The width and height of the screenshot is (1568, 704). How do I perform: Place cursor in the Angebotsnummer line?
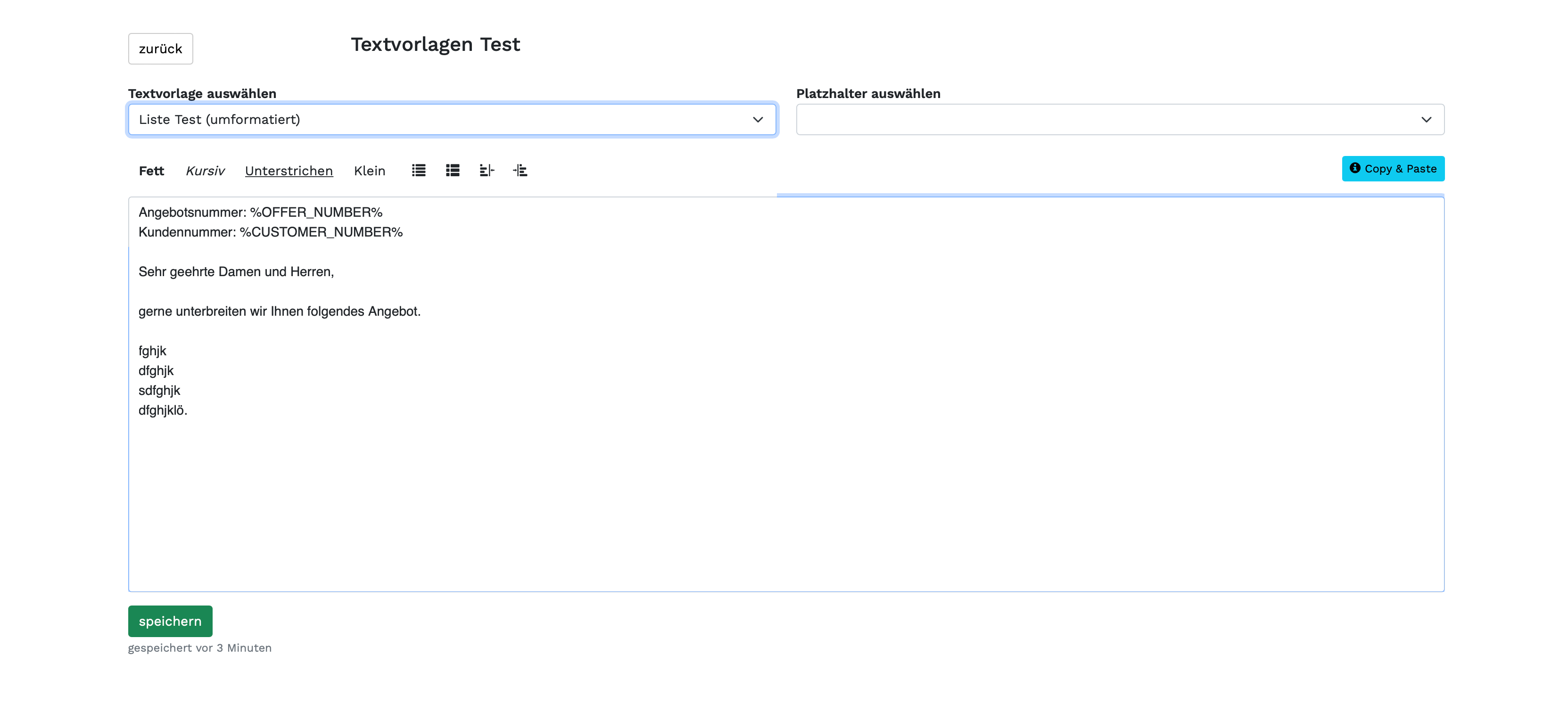(261, 213)
